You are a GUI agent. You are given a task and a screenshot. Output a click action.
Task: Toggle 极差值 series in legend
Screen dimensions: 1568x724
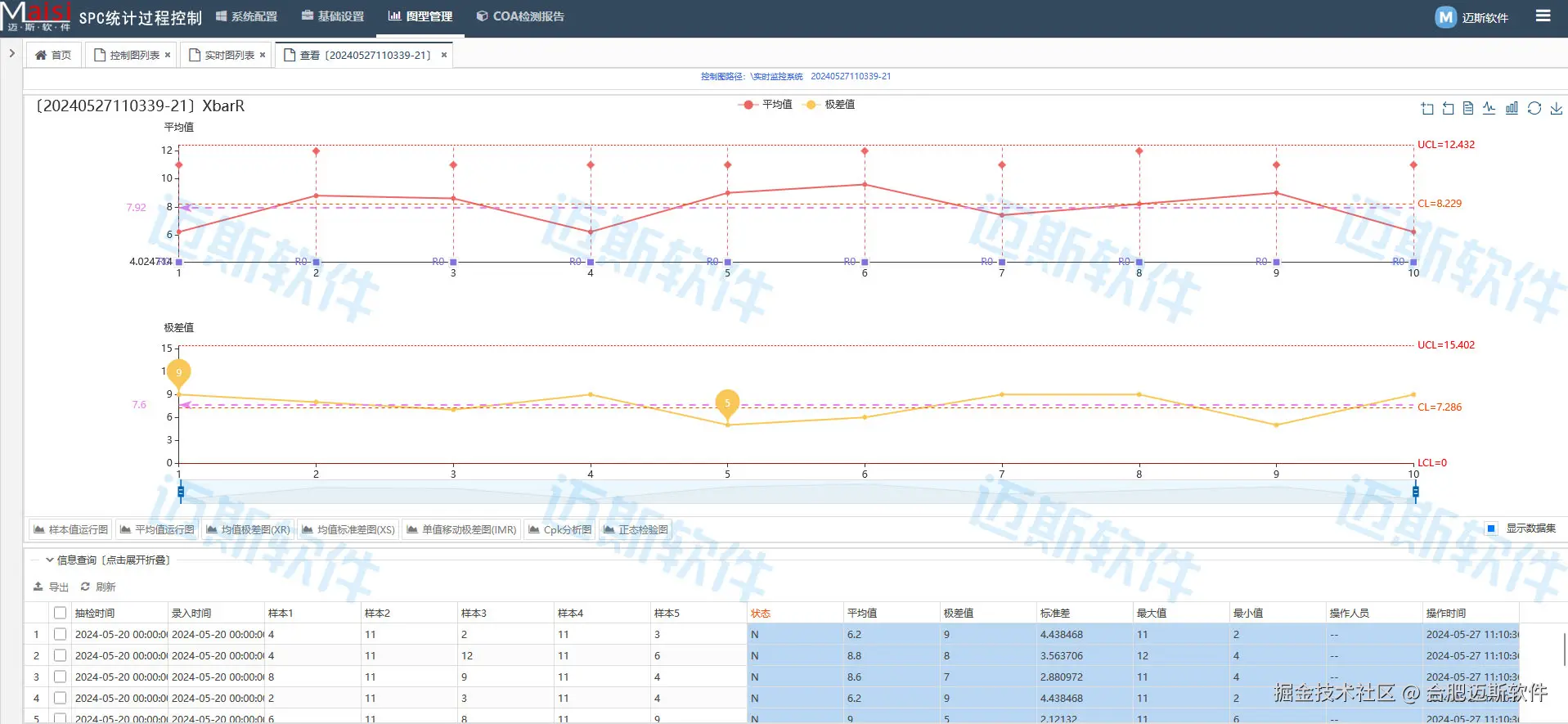pos(829,105)
